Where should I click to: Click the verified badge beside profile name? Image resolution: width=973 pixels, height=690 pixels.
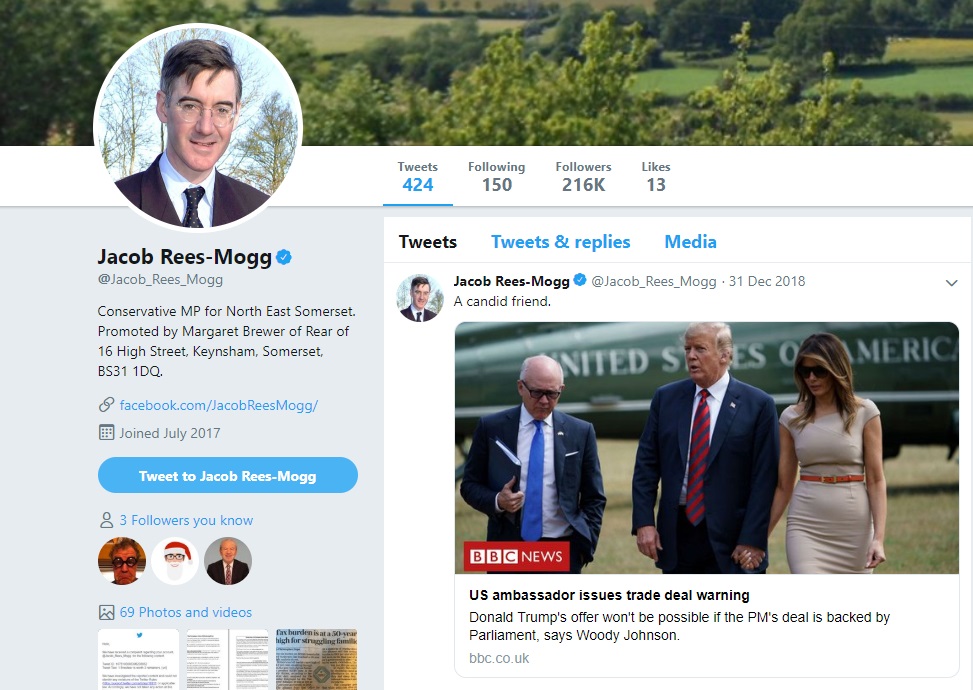click(x=284, y=258)
